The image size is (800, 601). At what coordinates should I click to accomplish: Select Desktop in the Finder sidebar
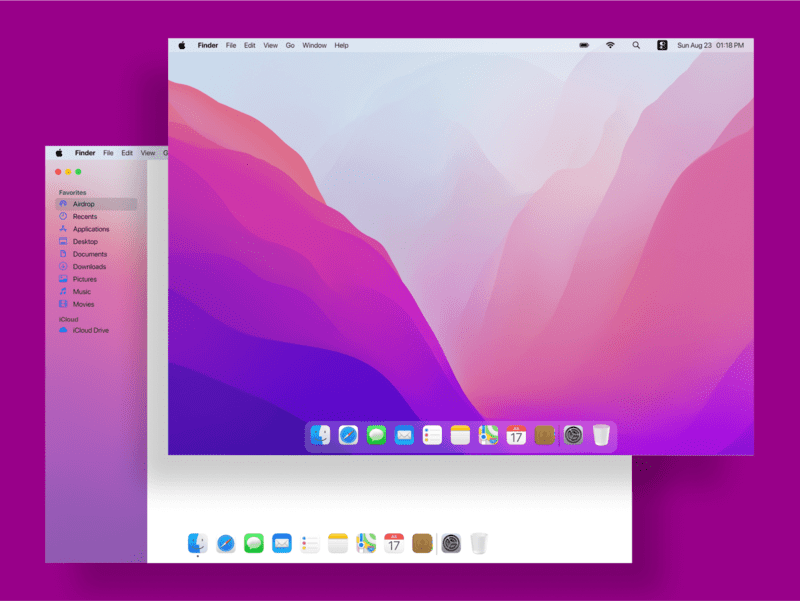tap(96, 241)
